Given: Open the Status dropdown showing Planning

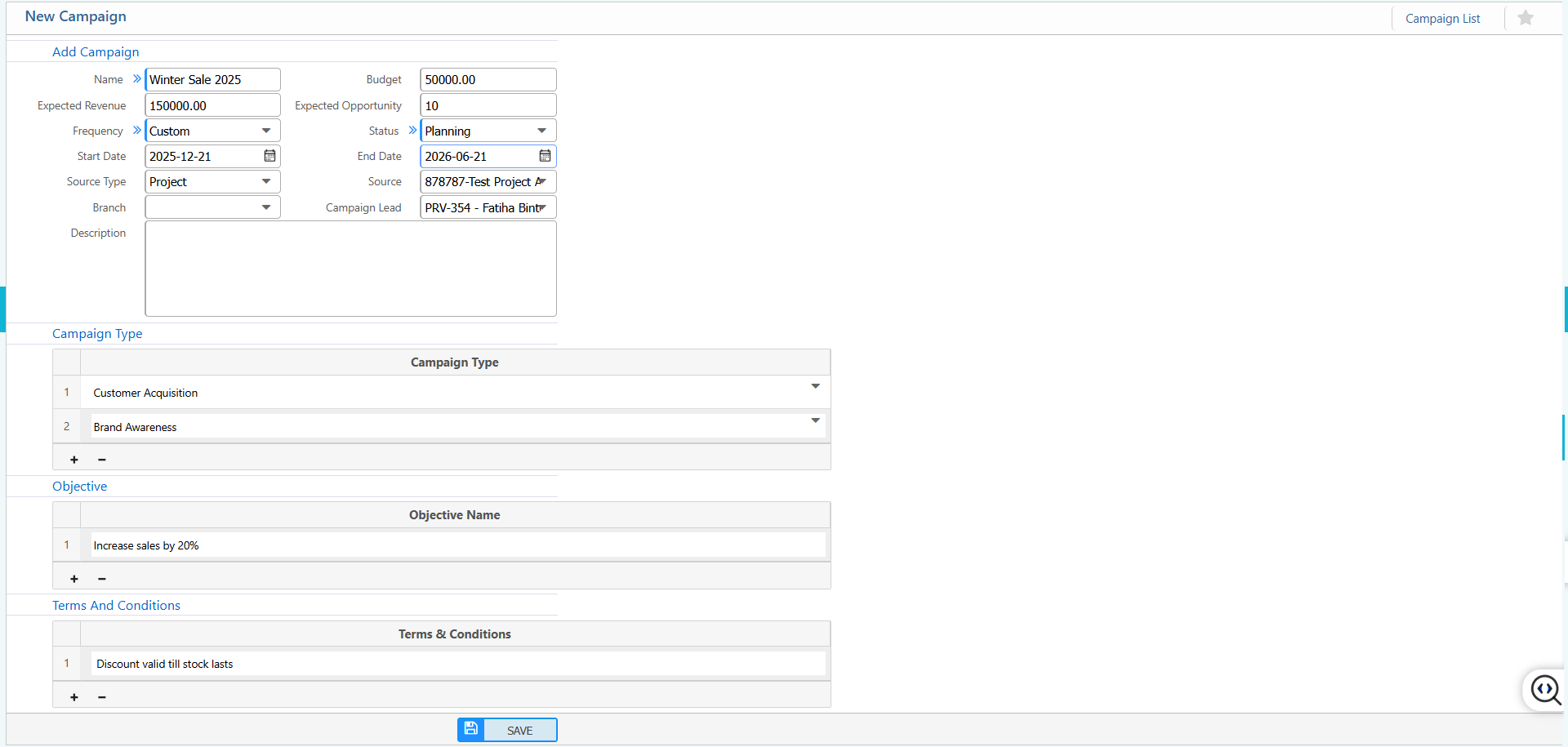Looking at the screenshot, I should click(541, 131).
